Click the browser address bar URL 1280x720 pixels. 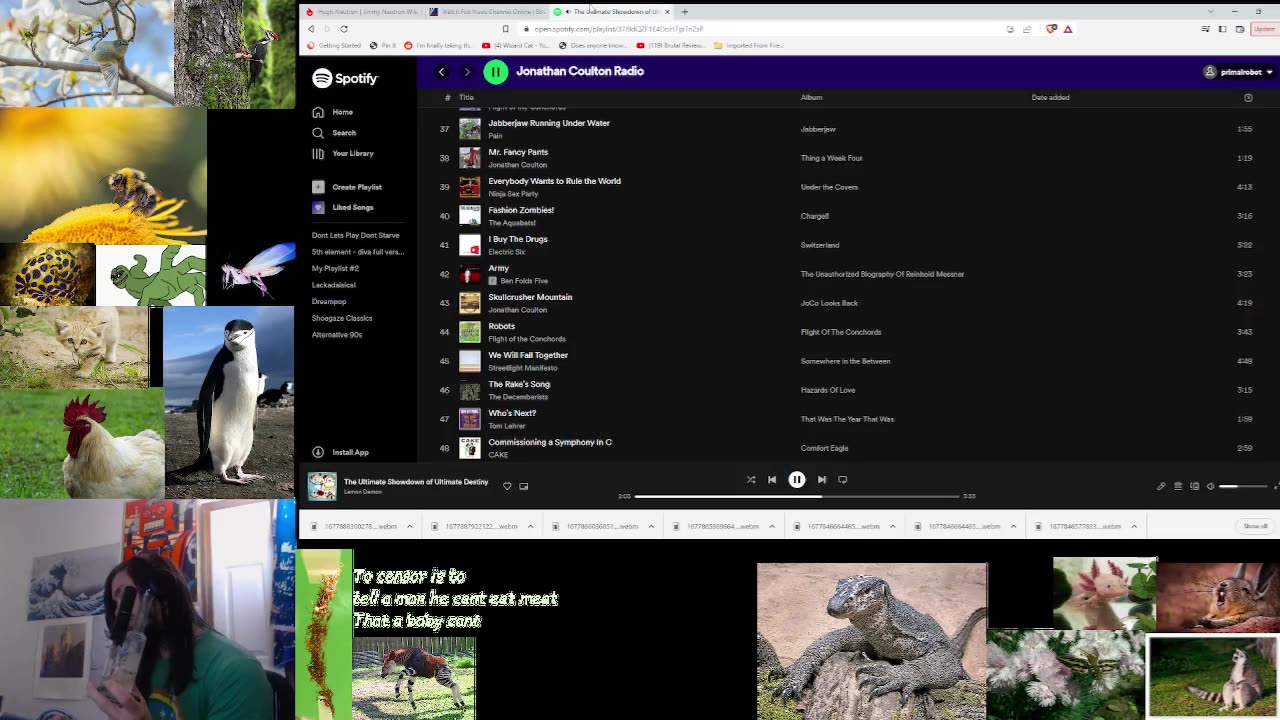tap(618, 29)
